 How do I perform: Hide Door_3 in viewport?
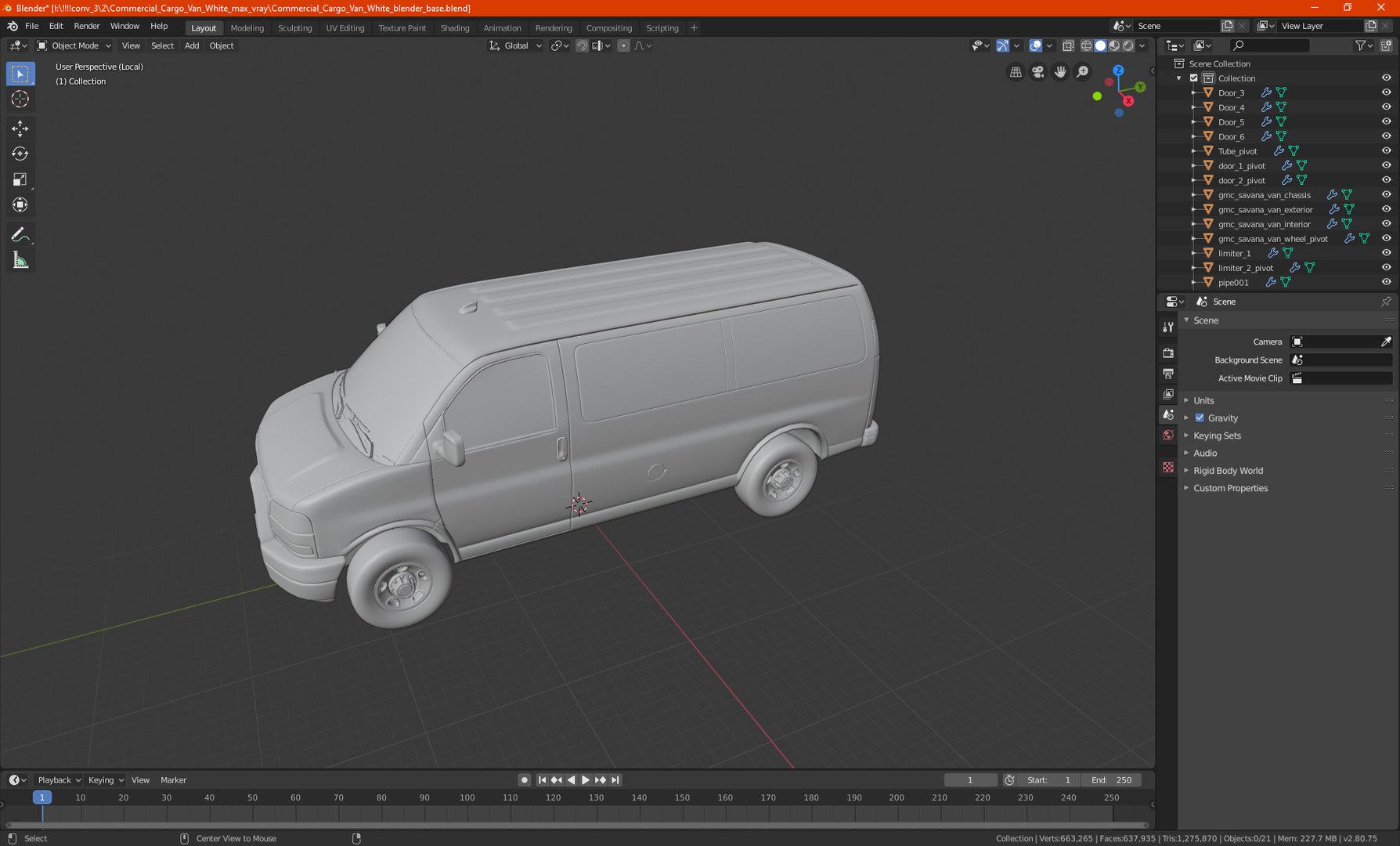[x=1386, y=92]
